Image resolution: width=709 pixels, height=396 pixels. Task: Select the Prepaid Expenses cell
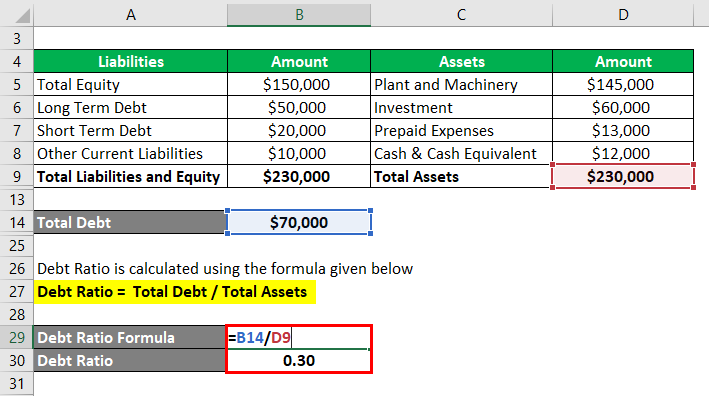click(x=461, y=131)
